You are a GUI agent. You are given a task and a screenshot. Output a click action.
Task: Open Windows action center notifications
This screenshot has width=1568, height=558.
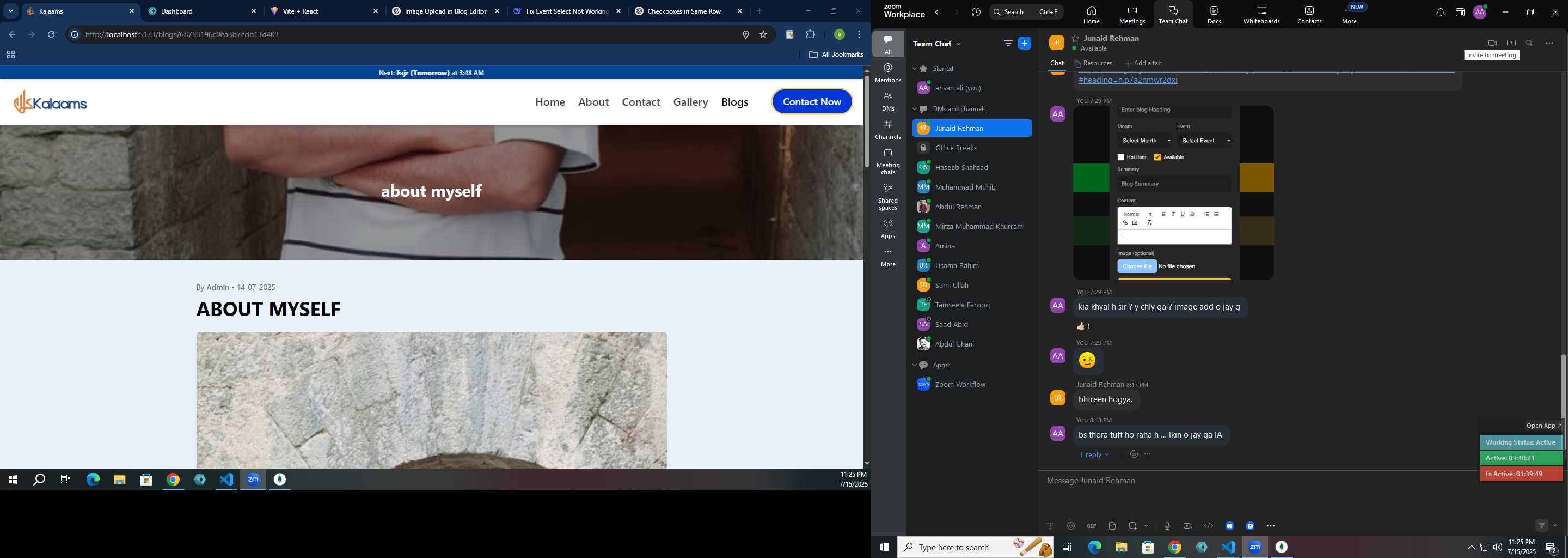(x=1551, y=548)
